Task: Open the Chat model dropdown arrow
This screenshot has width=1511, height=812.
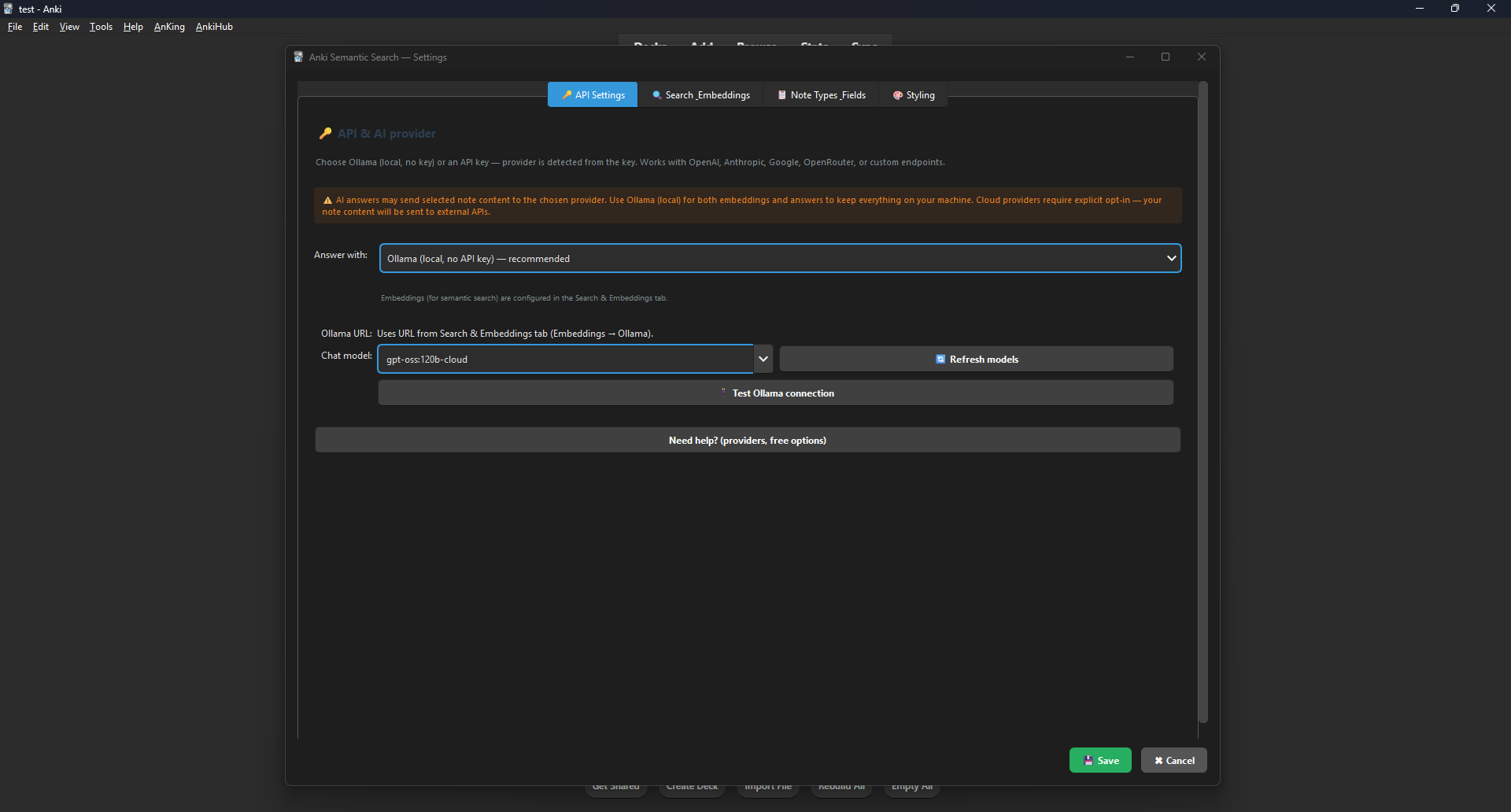Action: tap(763, 359)
